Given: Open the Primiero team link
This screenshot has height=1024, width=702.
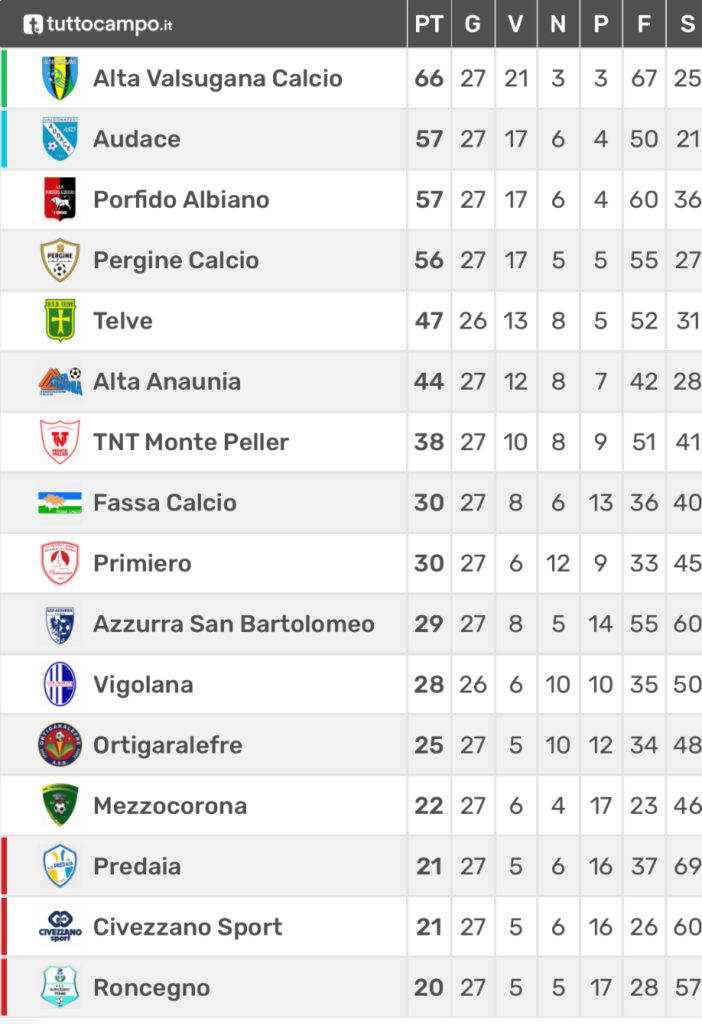Looking at the screenshot, I should click(142, 563).
